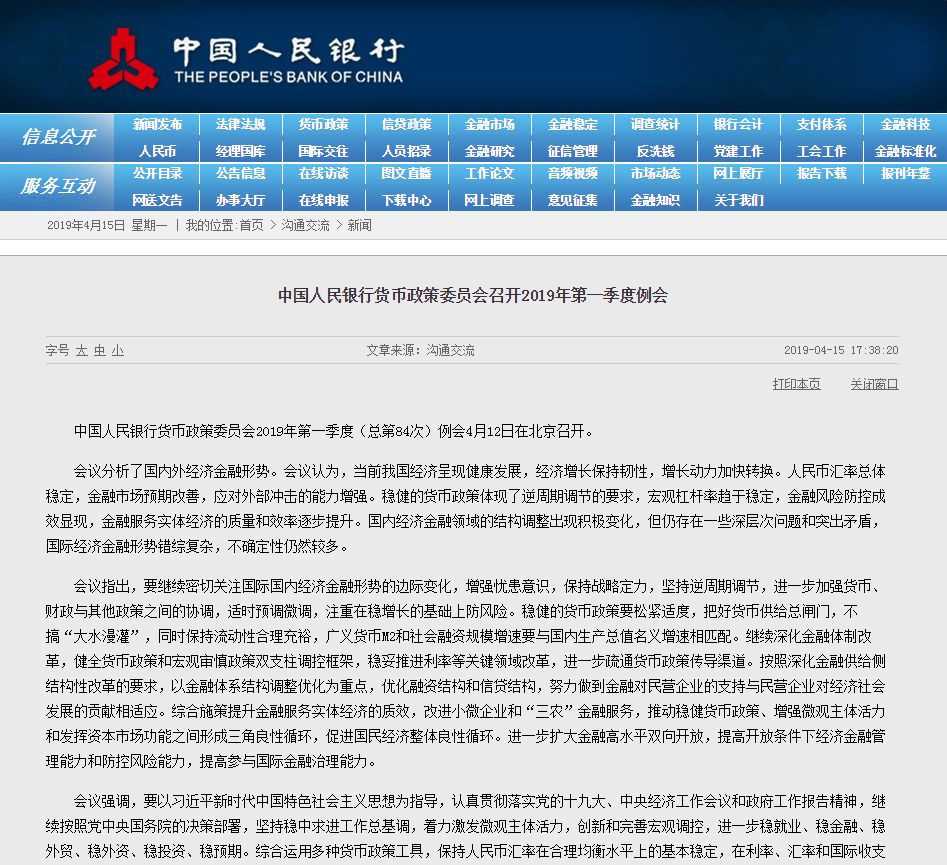This screenshot has width=947, height=865.
Task: Click 打印本页 to print page
Action: (x=797, y=384)
